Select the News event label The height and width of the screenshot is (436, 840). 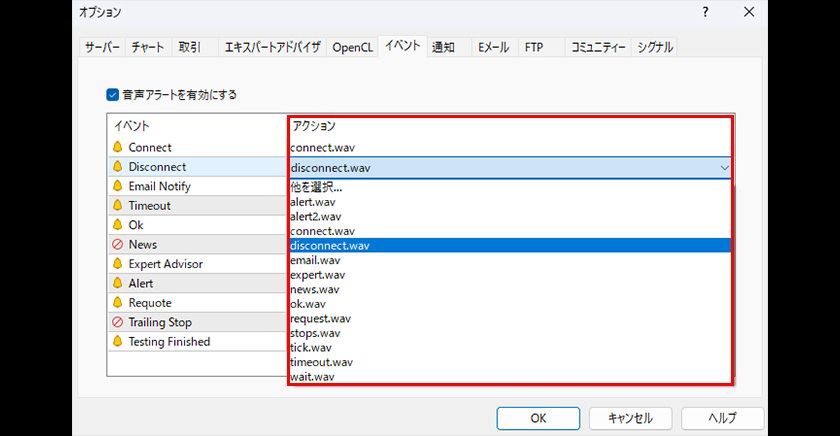142,244
